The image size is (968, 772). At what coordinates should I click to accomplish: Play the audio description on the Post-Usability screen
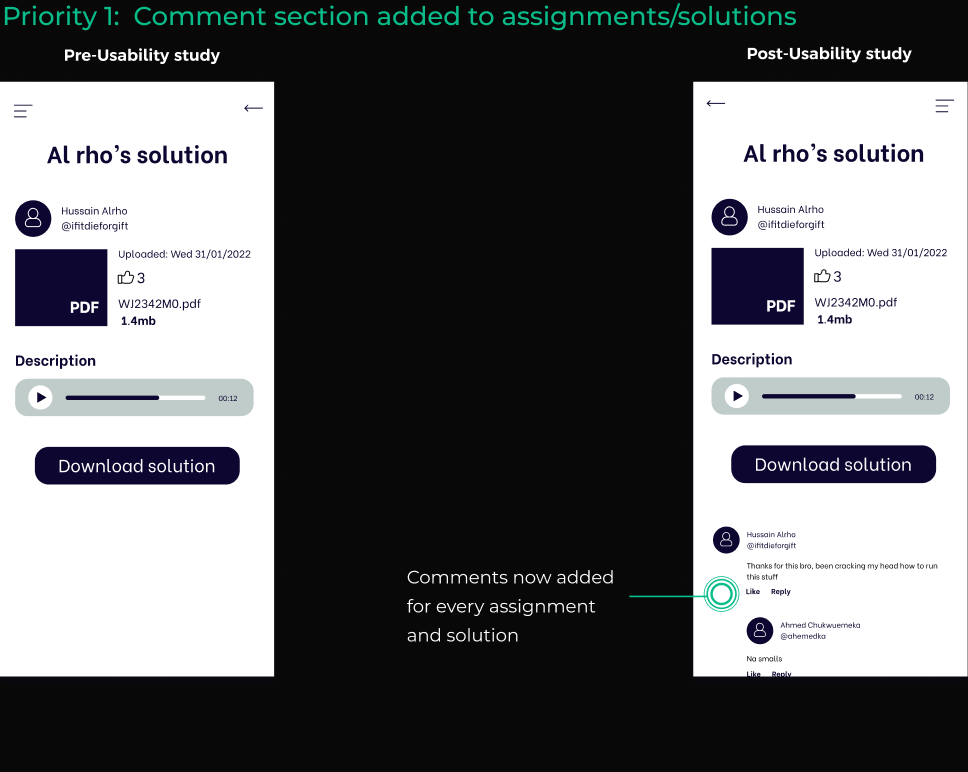point(736,395)
